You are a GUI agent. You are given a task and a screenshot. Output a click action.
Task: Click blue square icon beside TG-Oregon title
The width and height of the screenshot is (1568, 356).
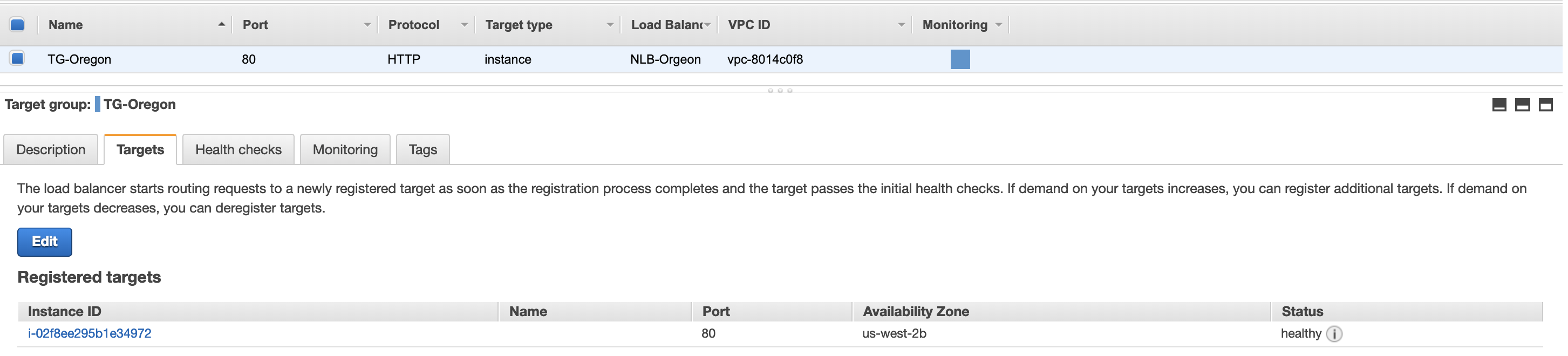[x=97, y=105]
